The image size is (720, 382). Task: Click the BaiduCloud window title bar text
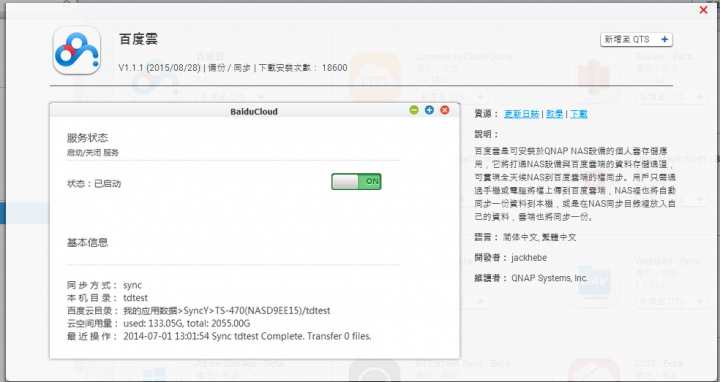[x=254, y=111]
